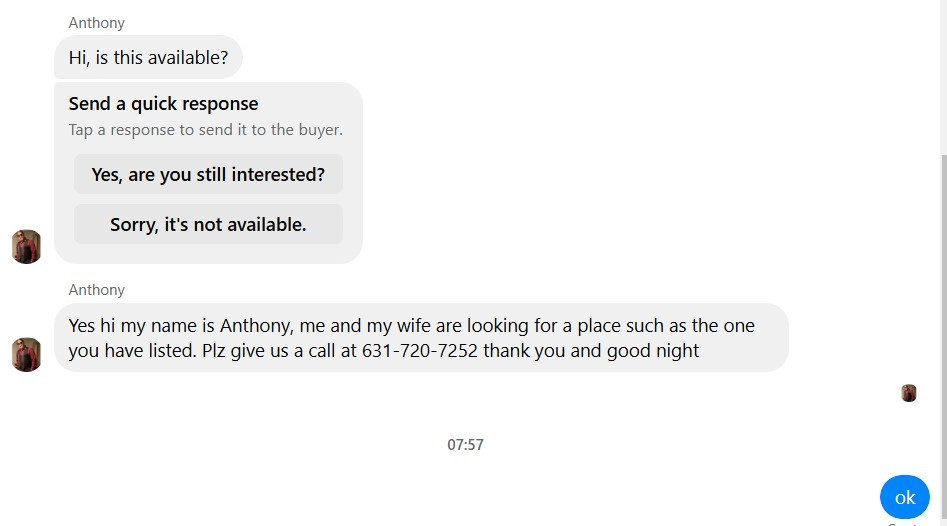947x526 pixels.
Task: Send "Yes, are you still interested?" reply
Action: click(x=208, y=175)
